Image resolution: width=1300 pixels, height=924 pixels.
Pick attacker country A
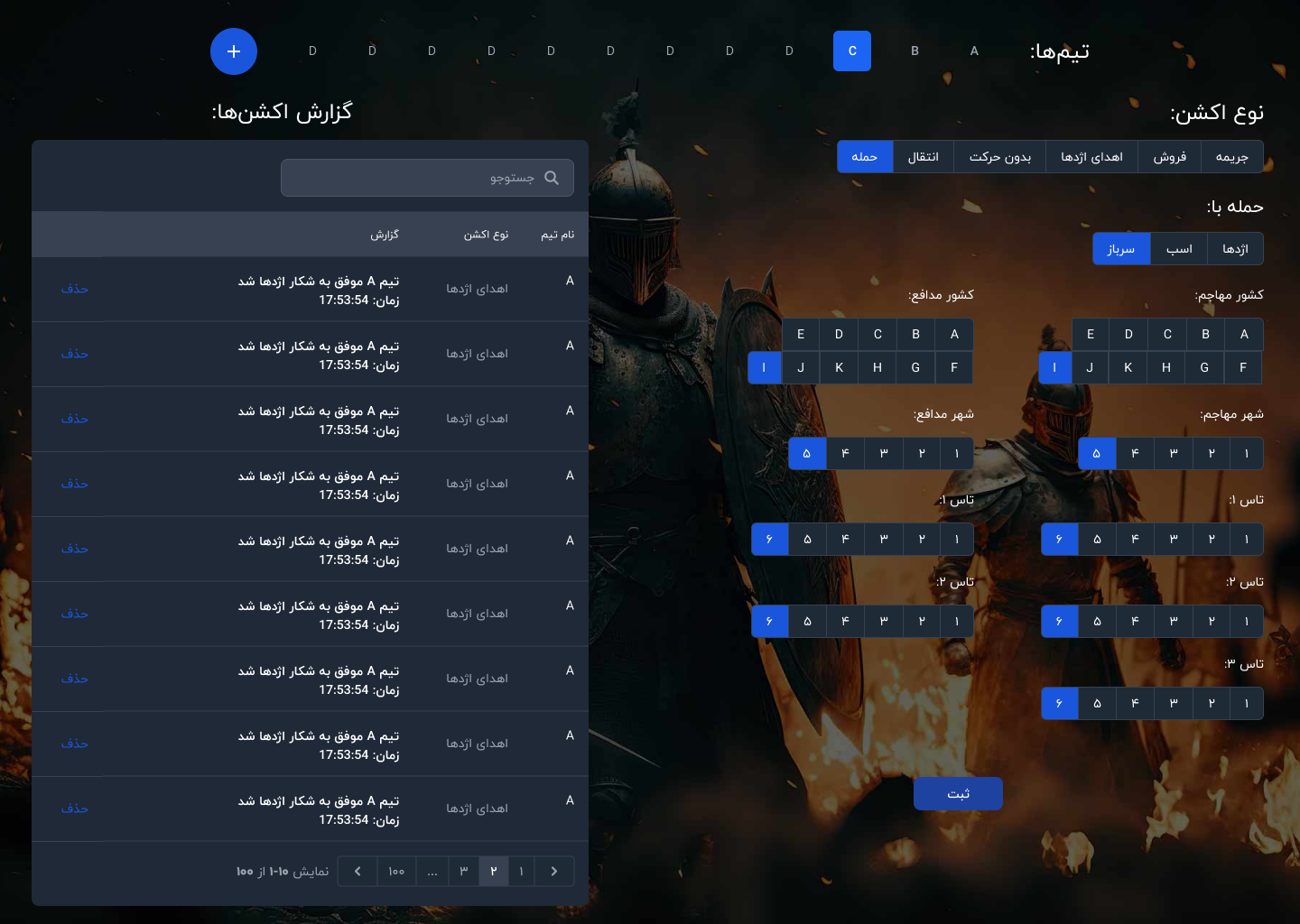[1243, 334]
